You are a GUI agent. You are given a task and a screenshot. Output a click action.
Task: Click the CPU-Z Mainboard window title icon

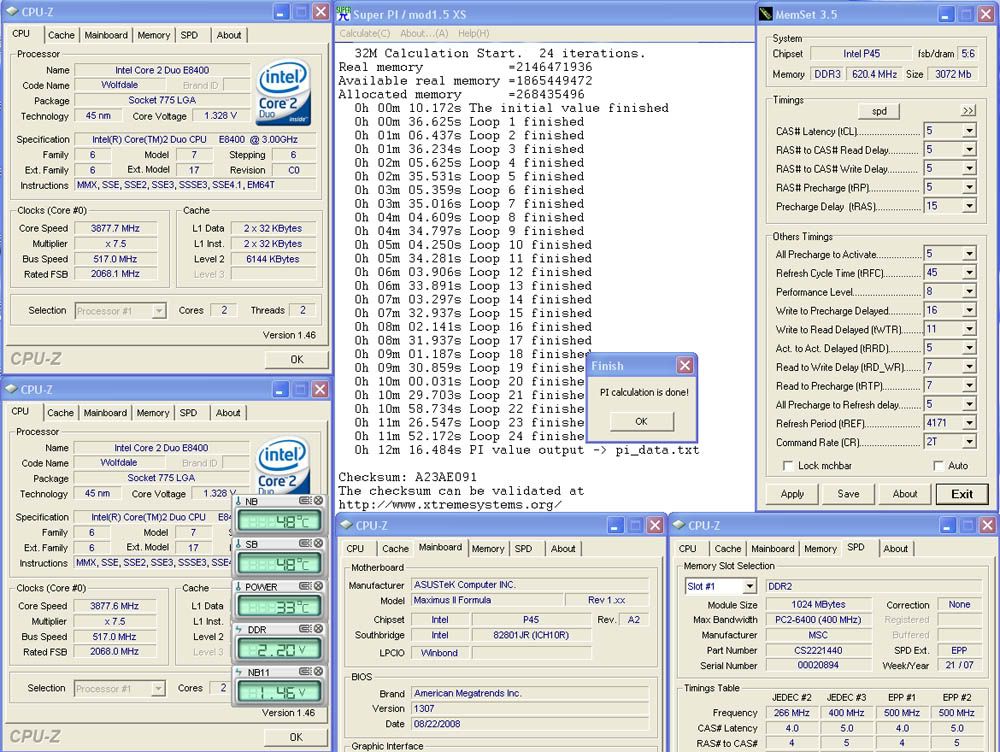pyautogui.click(x=347, y=525)
